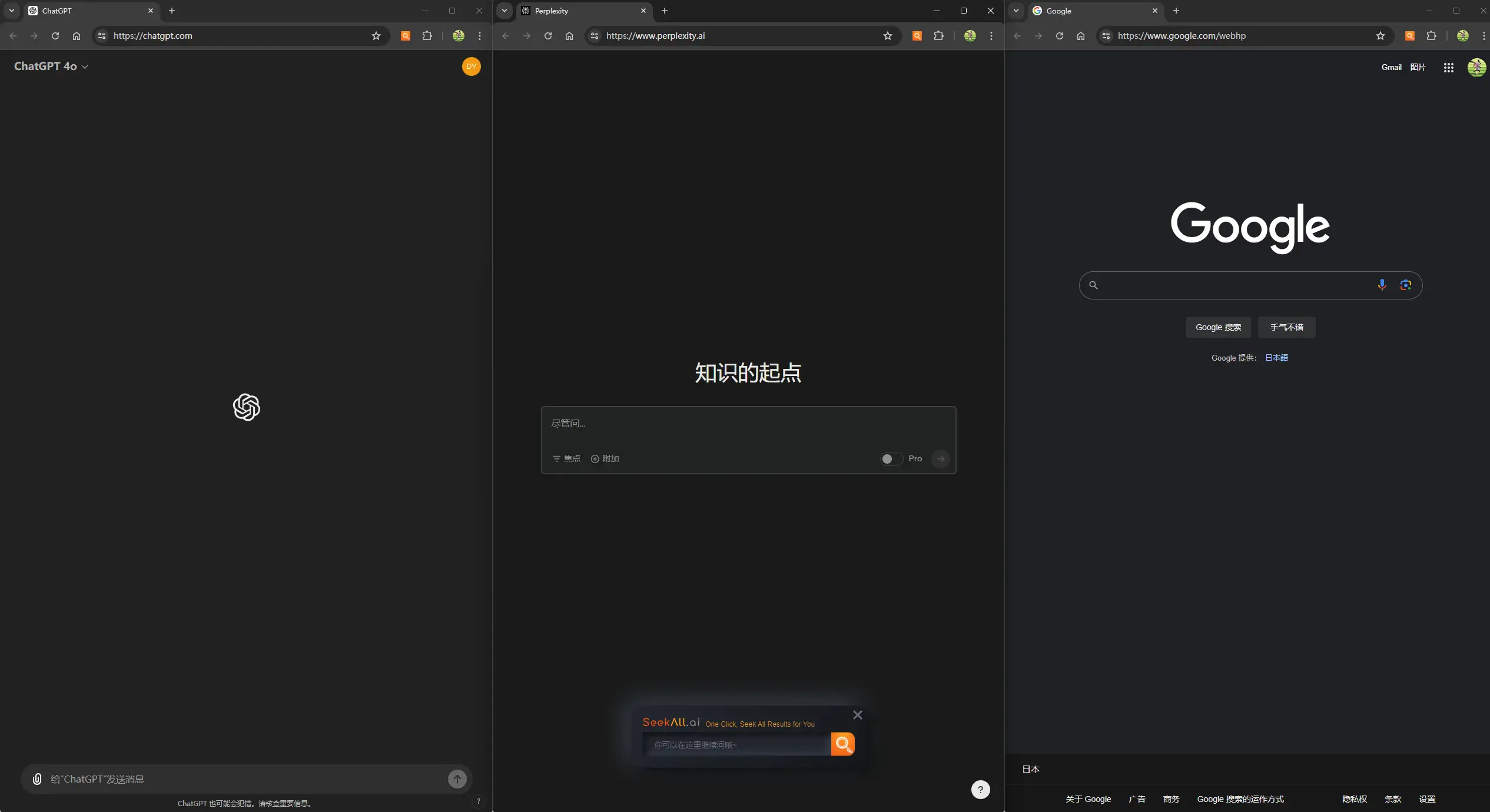The width and height of the screenshot is (1490, 812).
Task: Open Google Lens camera search
Action: point(1406,285)
